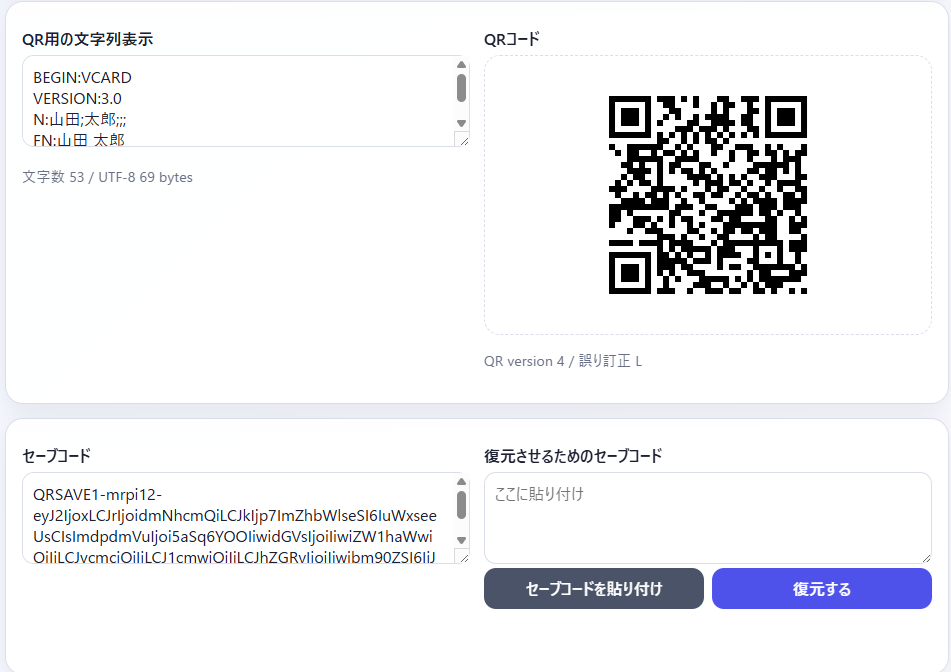This screenshot has width=951, height=672.
Task: Click the generated QR code image
Action: [707, 195]
